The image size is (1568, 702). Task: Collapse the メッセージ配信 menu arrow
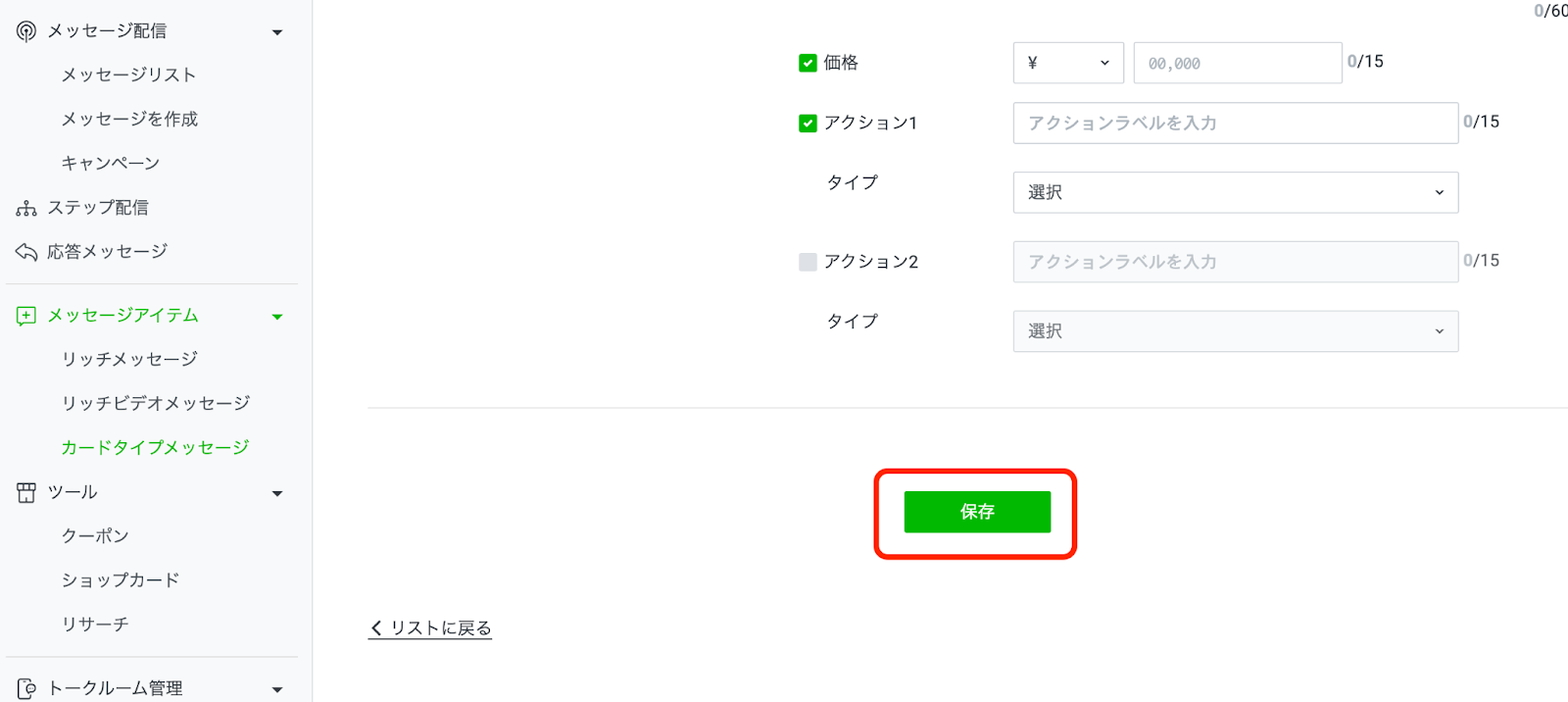[x=277, y=32]
